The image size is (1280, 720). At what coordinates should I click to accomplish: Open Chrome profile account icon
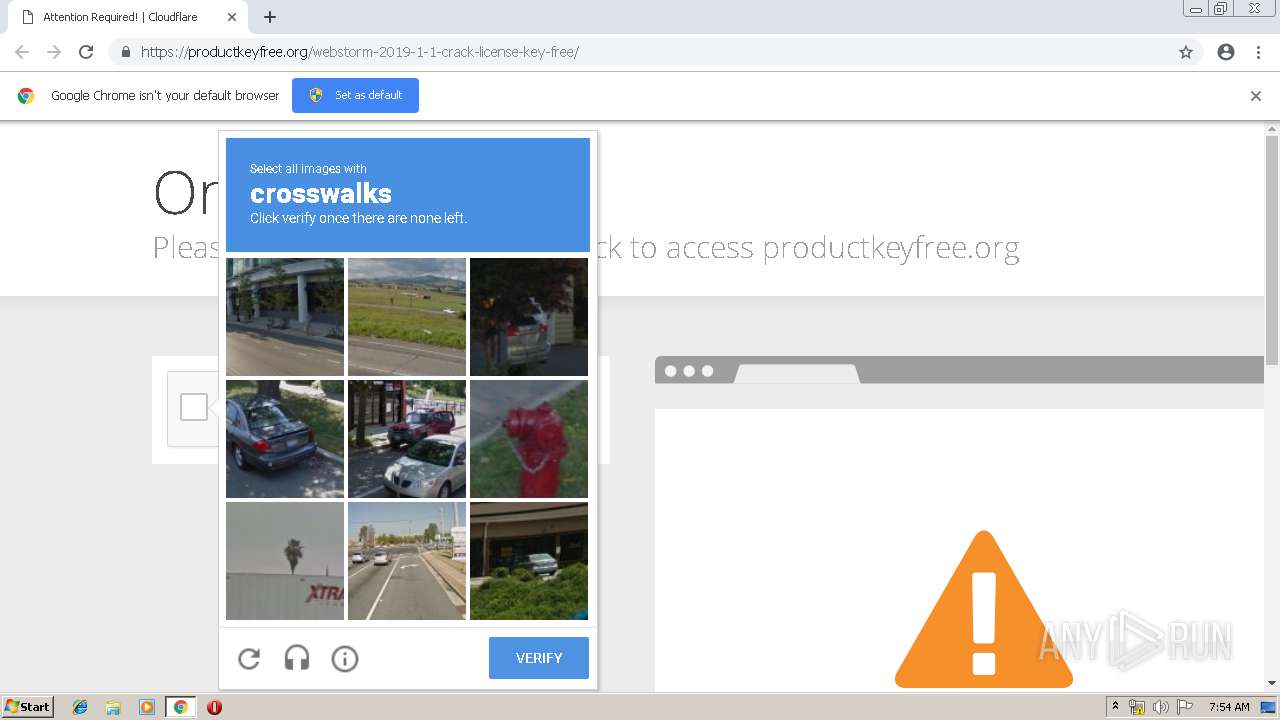point(1226,52)
